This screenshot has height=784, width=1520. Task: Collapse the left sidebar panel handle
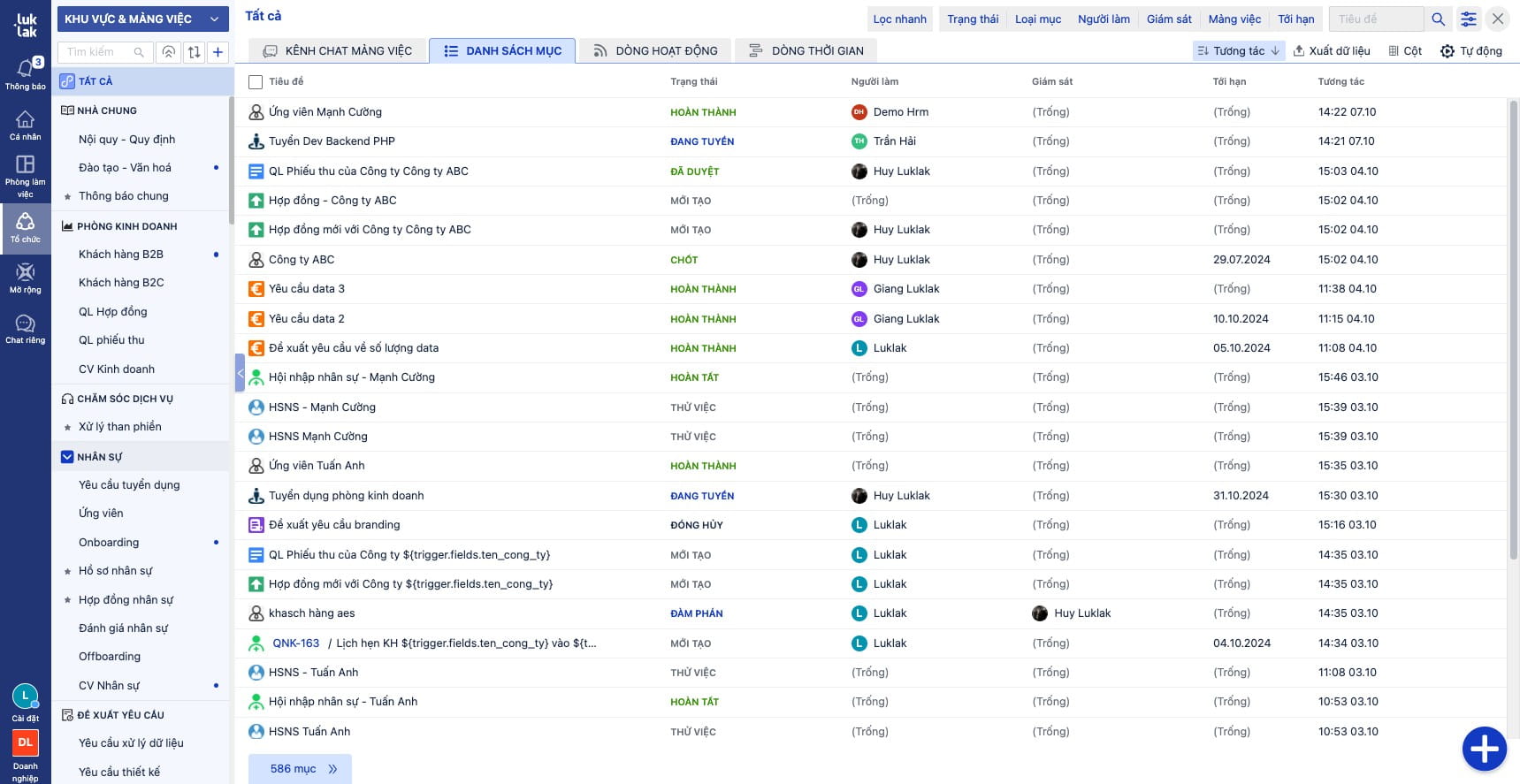pos(240,373)
